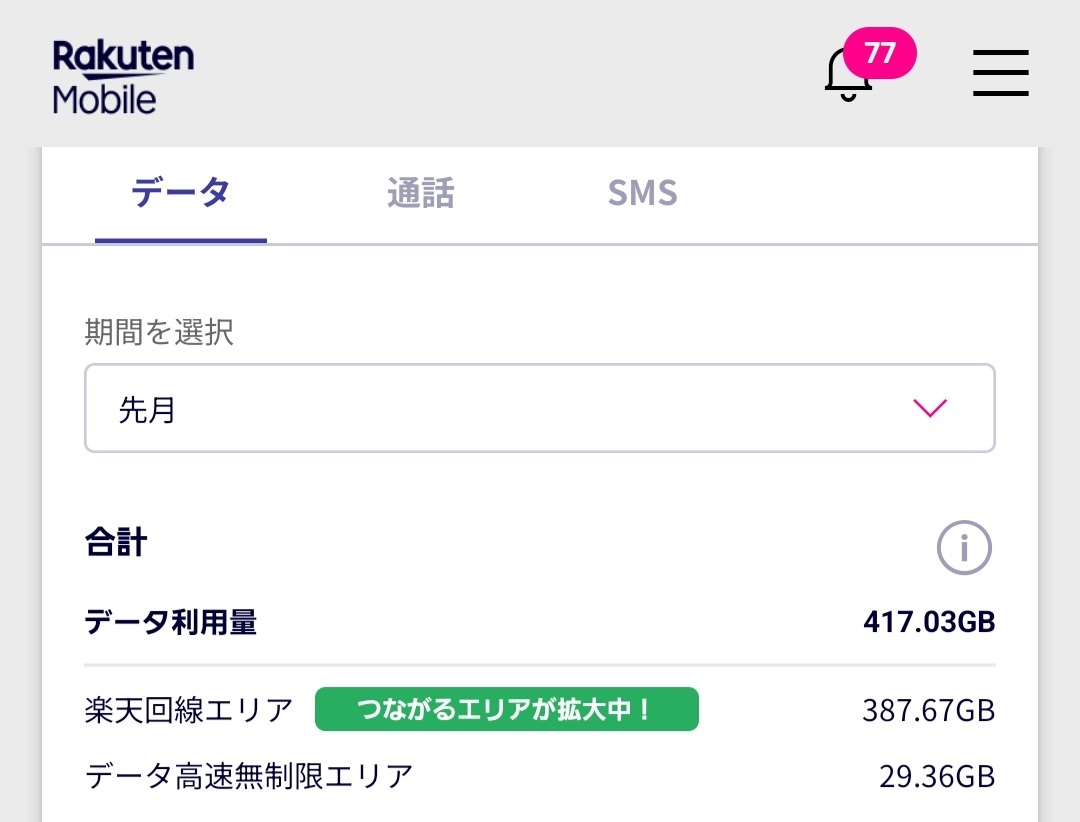Click the データ高速無制限エリア label

[x=249, y=776]
